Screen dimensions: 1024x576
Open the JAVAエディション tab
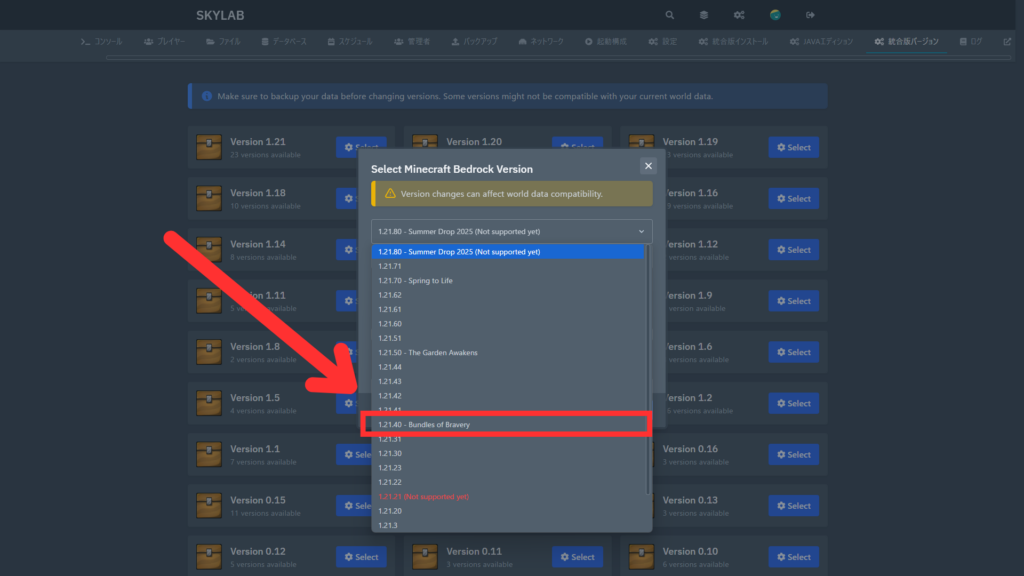point(822,42)
